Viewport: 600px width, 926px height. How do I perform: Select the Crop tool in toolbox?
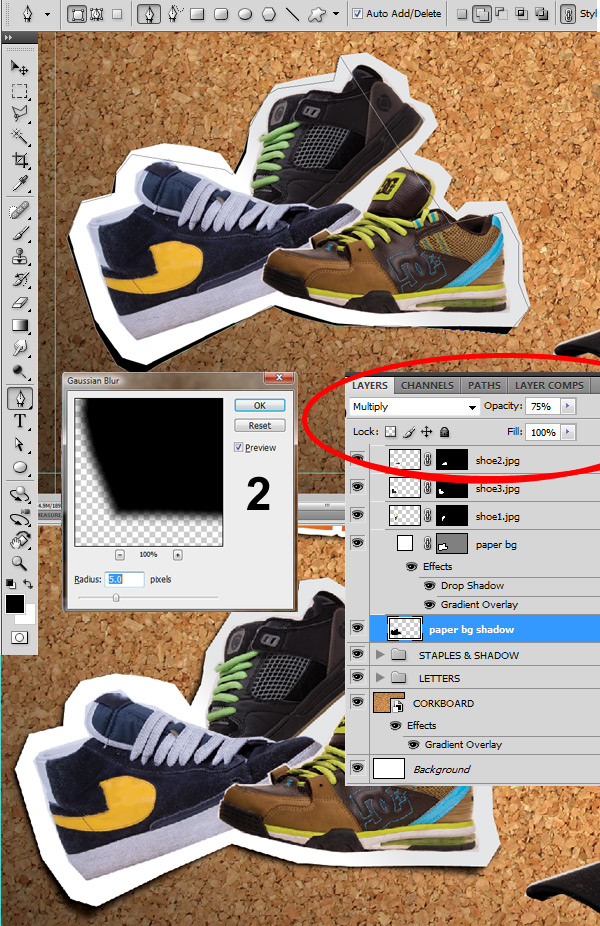[x=20, y=160]
